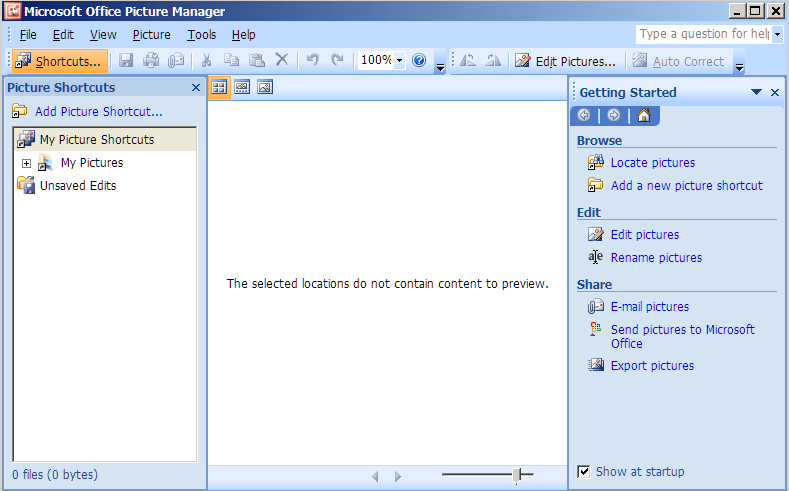Screen dimensions: 789x491
Task: Click the Shortcuts toolbar button
Action: (59, 61)
